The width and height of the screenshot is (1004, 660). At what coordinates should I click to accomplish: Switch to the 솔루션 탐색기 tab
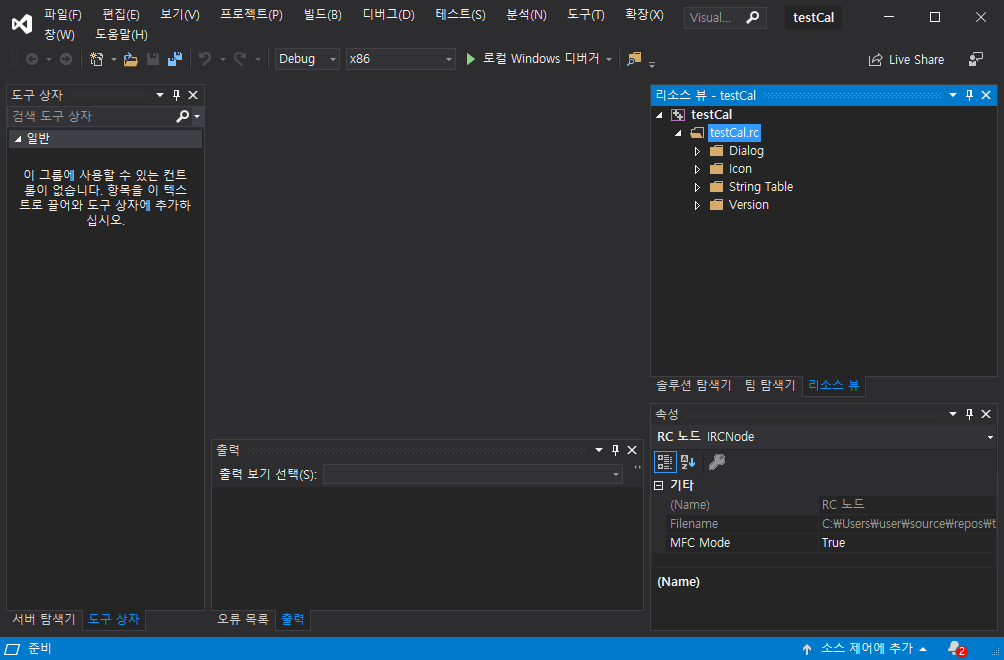692,385
